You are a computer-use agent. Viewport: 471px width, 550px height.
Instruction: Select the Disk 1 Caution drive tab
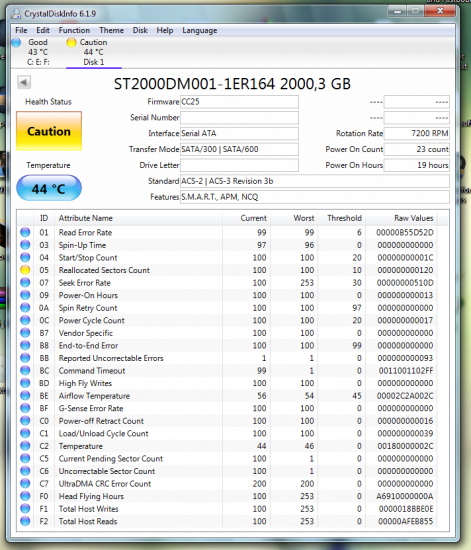pyautogui.click(x=93, y=52)
